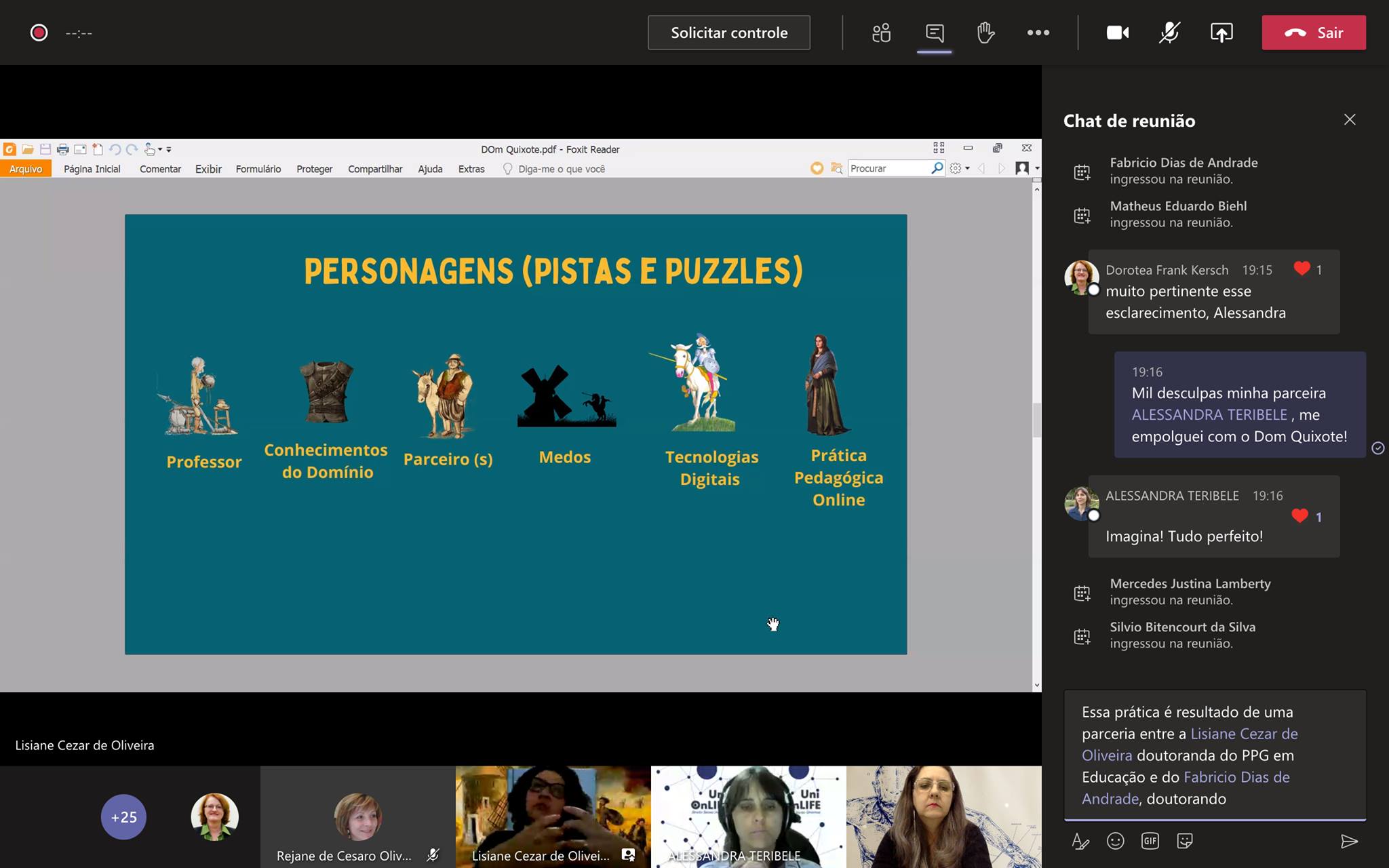Open customize quick access toolbar dropdown
The height and width of the screenshot is (868, 1389).
[169, 149]
